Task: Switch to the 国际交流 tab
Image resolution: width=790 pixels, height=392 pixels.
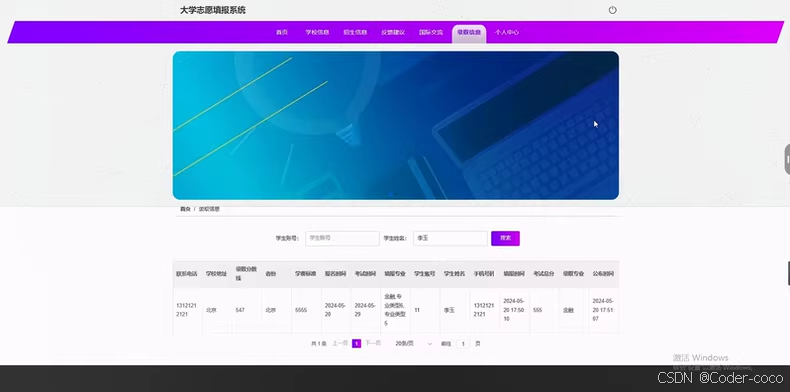Action: point(431,32)
